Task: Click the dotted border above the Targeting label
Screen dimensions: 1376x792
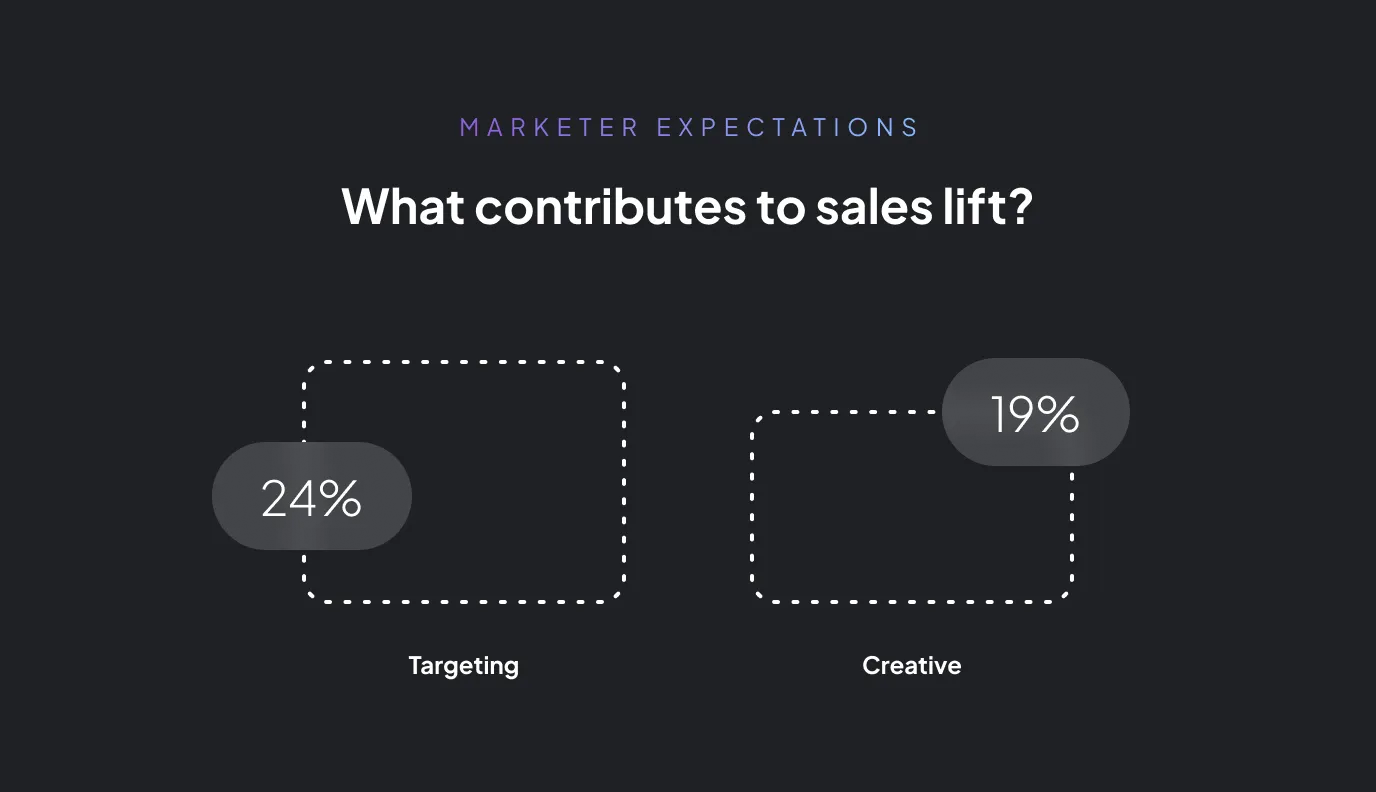Action: pos(464,602)
